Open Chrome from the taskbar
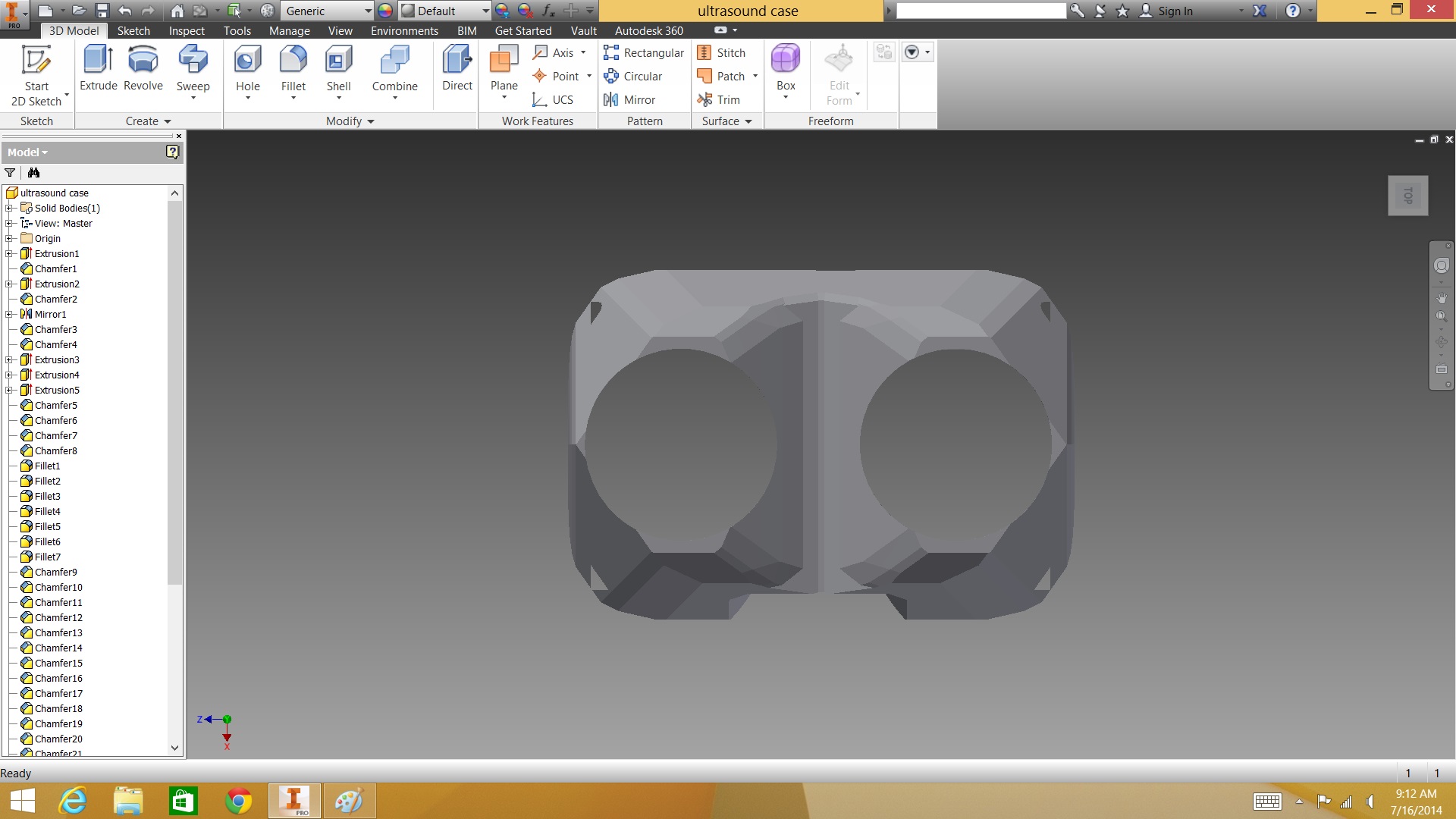The height and width of the screenshot is (819, 1456). tap(238, 801)
